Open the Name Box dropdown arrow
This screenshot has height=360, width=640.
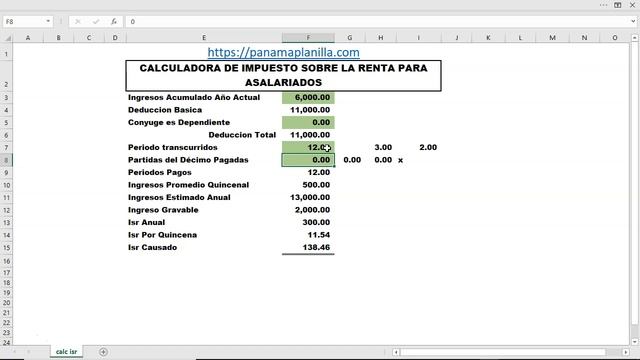48,21
